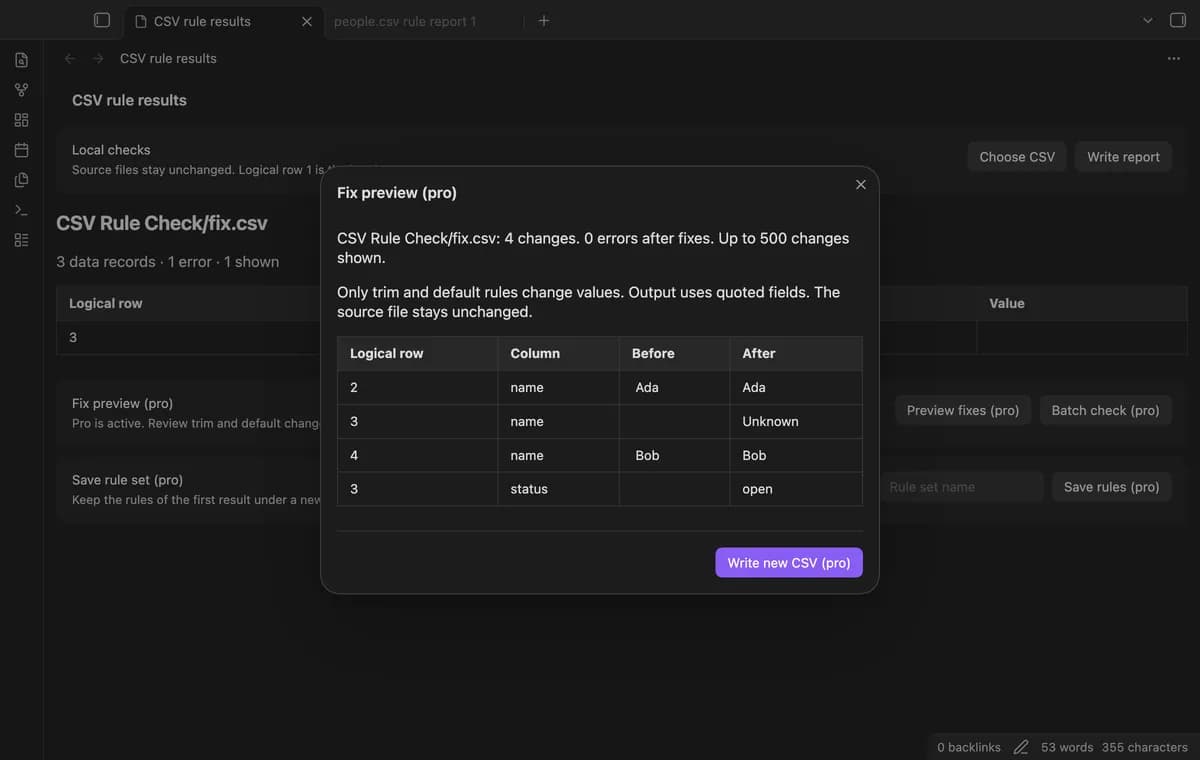
Task: Navigate back with the left arrow
Action: click(70, 58)
